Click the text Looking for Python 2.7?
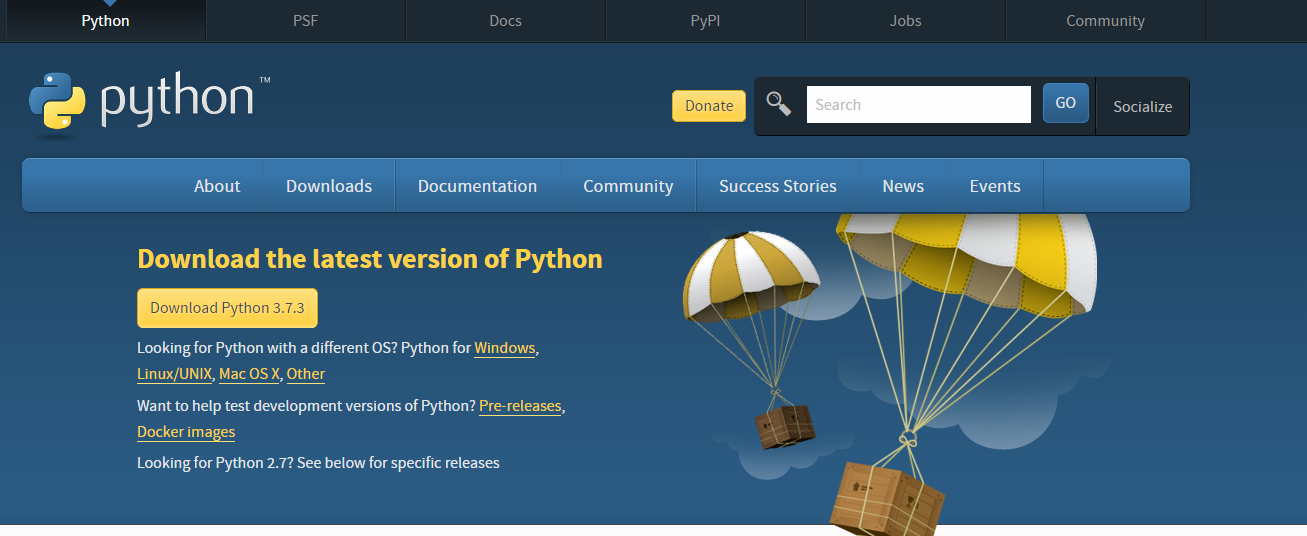Image resolution: width=1307 pixels, height=536 pixels. [x=214, y=463]
